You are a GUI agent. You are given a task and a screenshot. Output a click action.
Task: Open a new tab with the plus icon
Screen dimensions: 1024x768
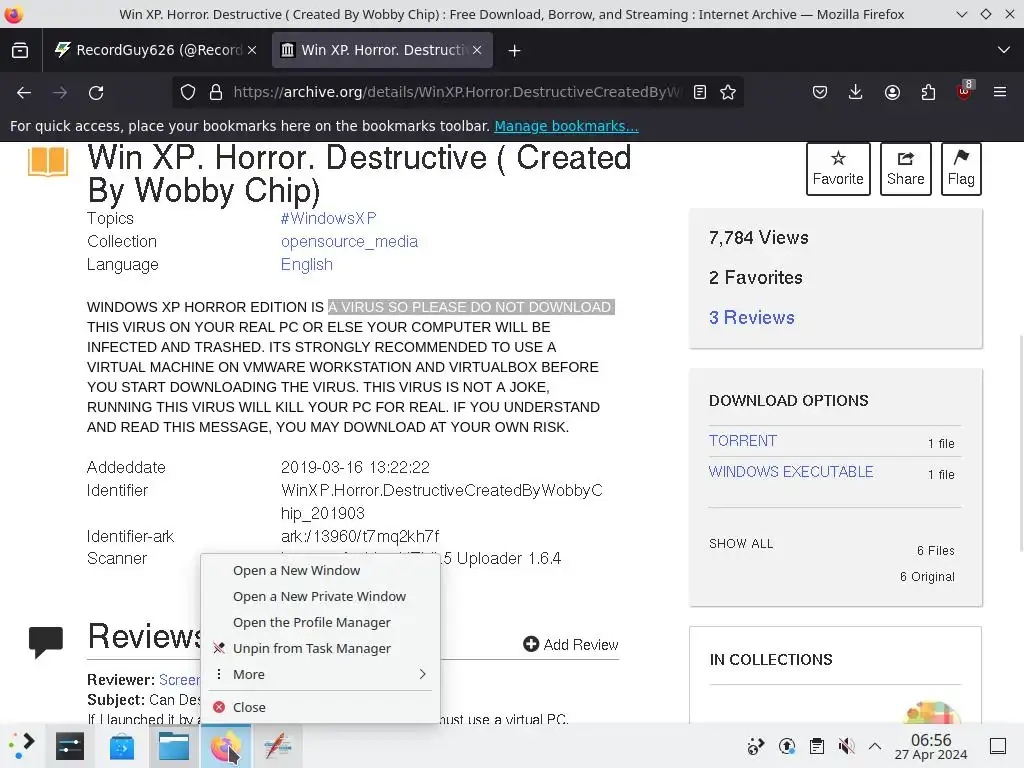click(x=515, y=50)
